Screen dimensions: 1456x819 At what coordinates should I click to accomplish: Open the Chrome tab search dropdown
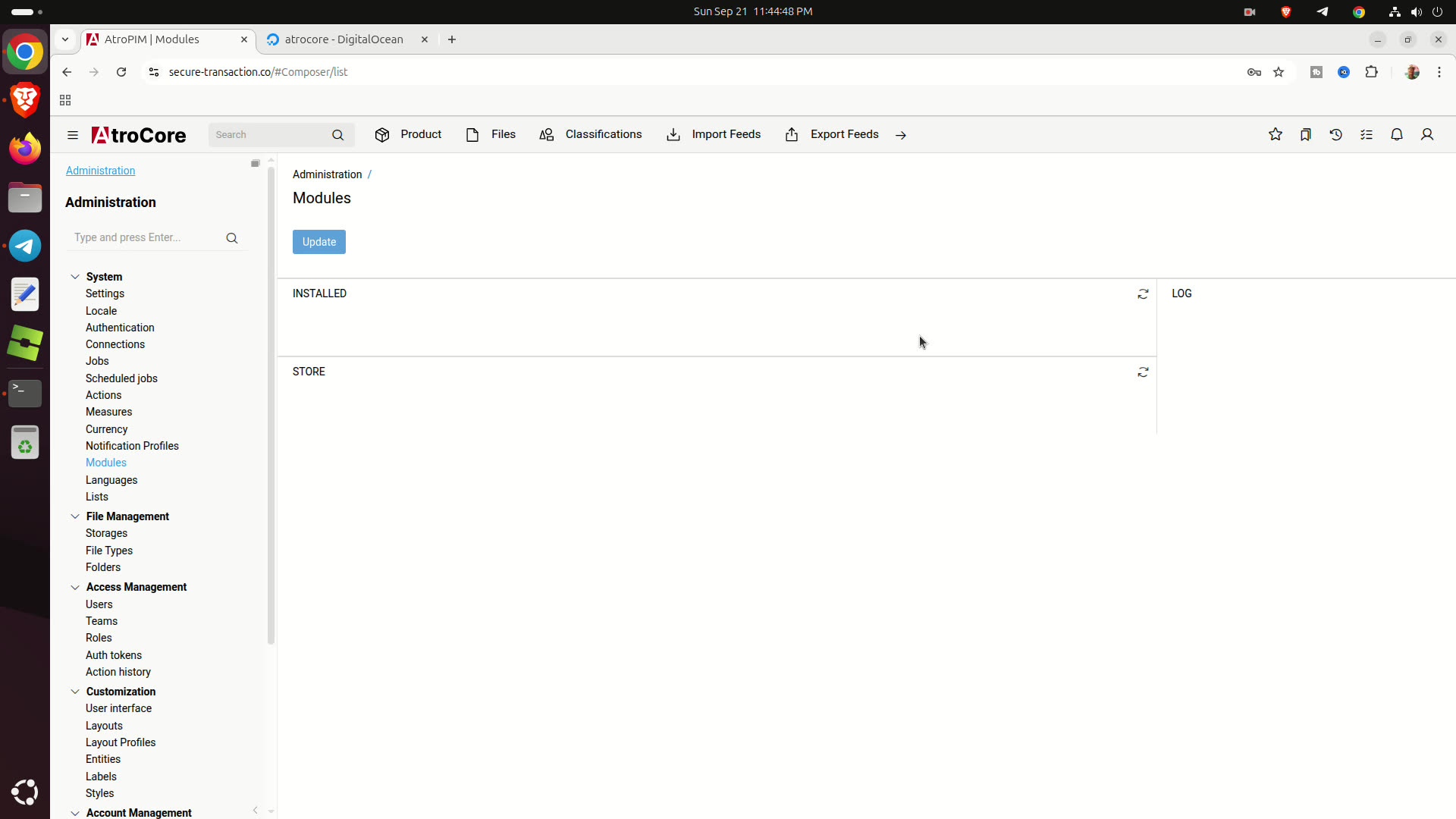tap(65, 39)
